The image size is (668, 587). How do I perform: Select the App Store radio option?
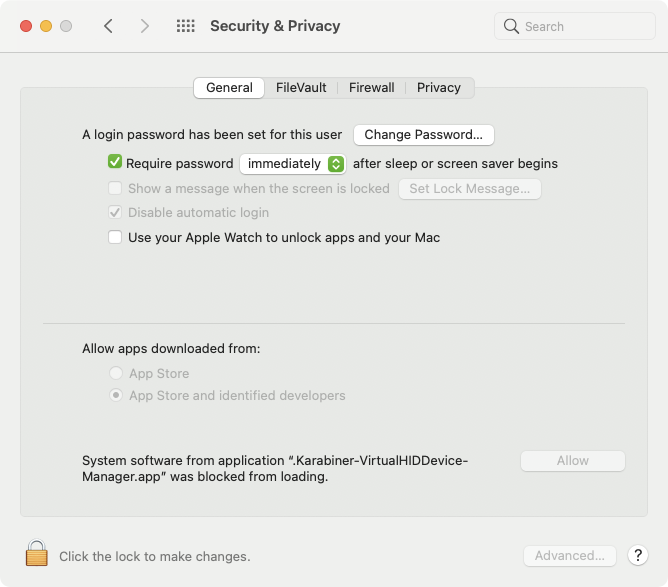(x=116, y=373)
